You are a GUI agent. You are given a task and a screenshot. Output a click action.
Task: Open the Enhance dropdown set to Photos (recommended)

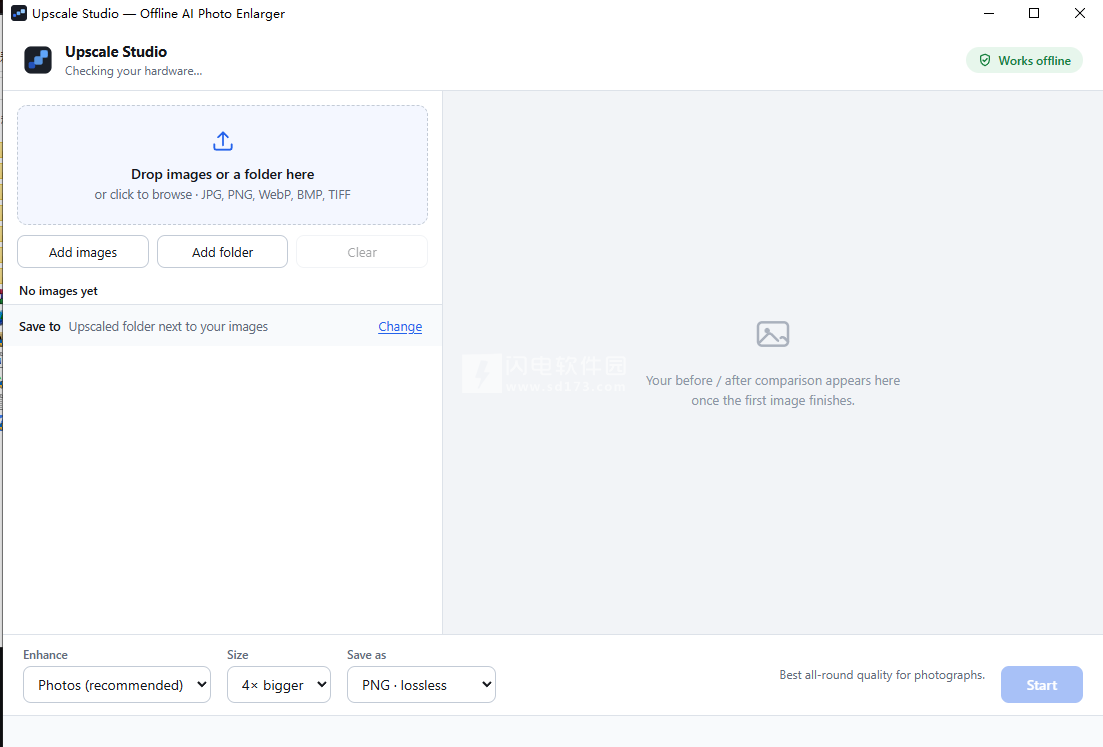point(117,684)
